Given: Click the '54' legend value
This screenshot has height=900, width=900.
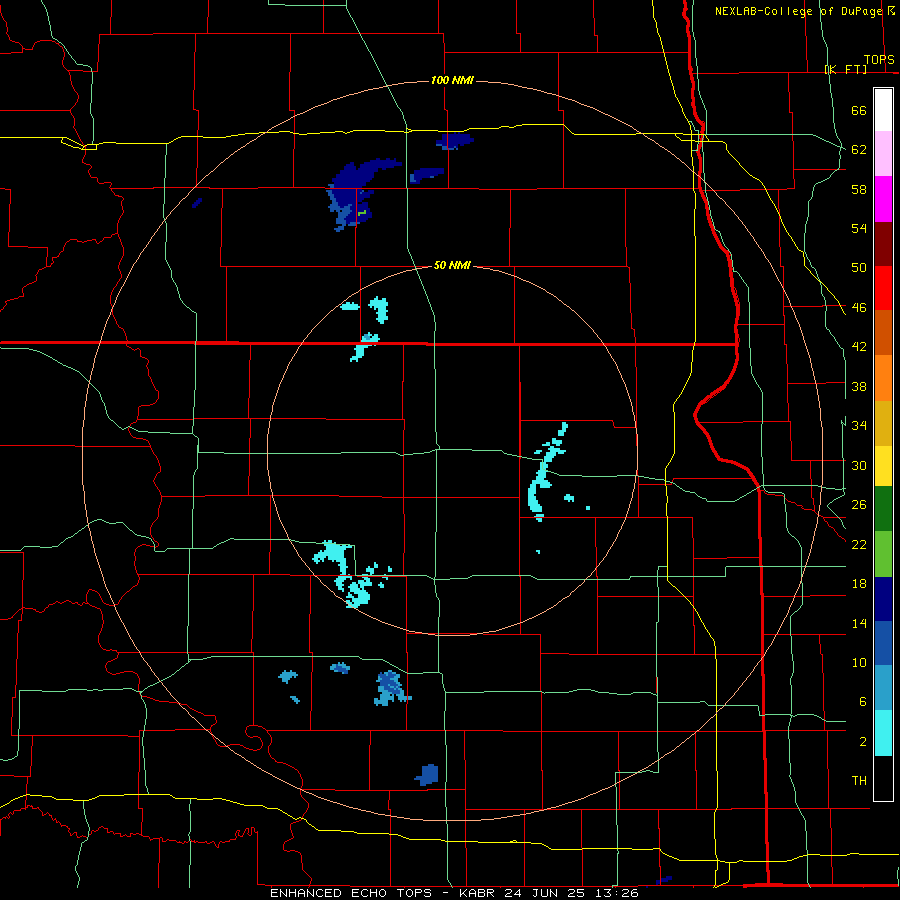Looking at the screenshot, I should [x=859, y=229].
